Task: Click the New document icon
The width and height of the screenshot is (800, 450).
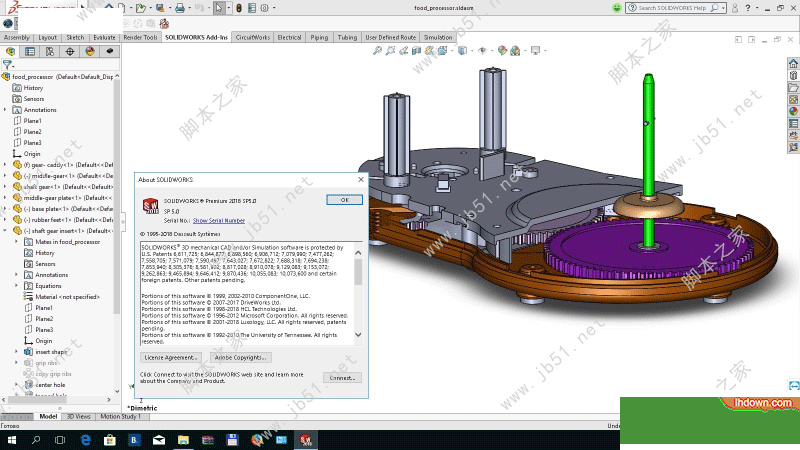Action: 121,8
